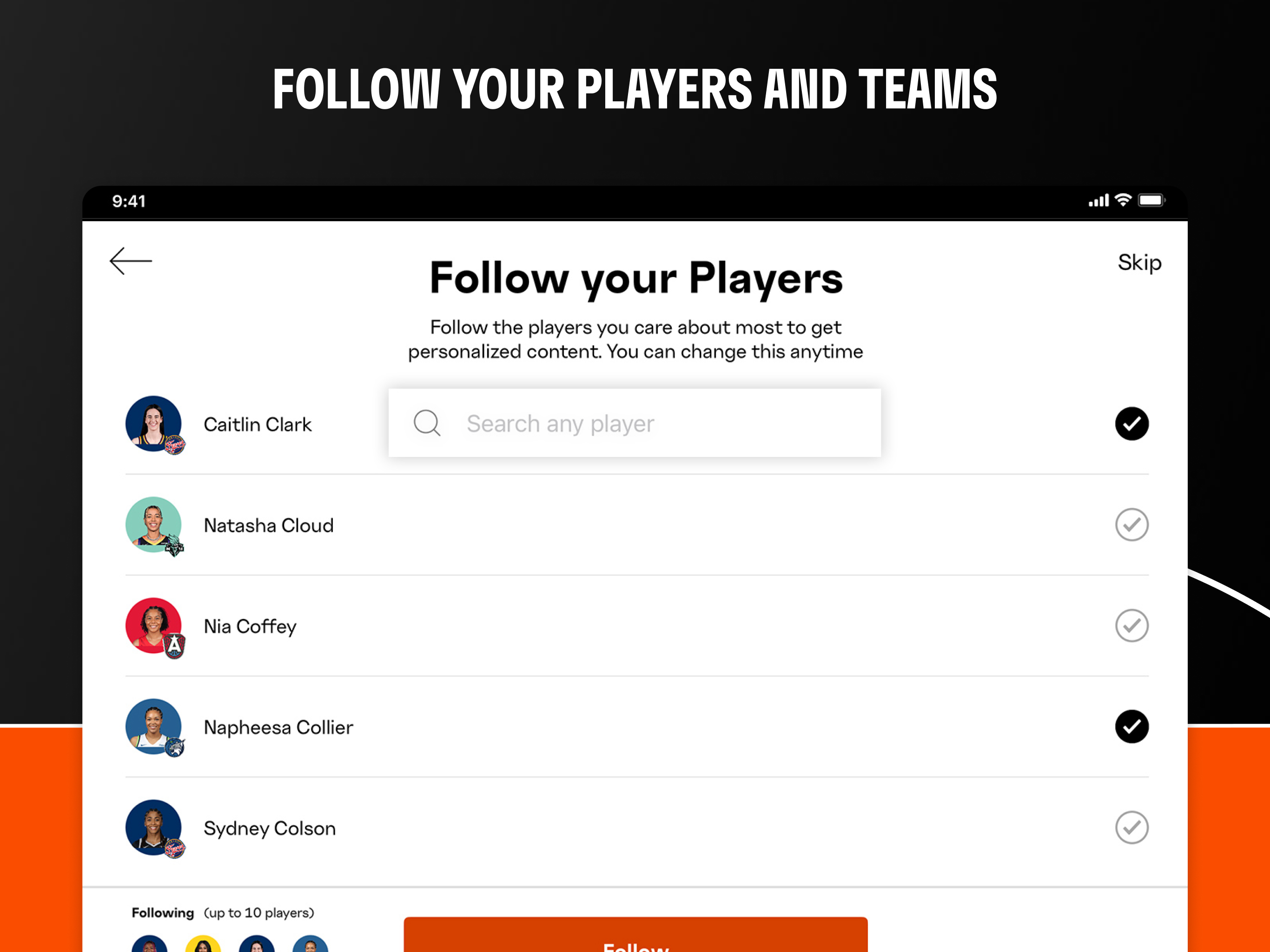Follow Natasha Cloud with the checkmark

[1131, 525]
